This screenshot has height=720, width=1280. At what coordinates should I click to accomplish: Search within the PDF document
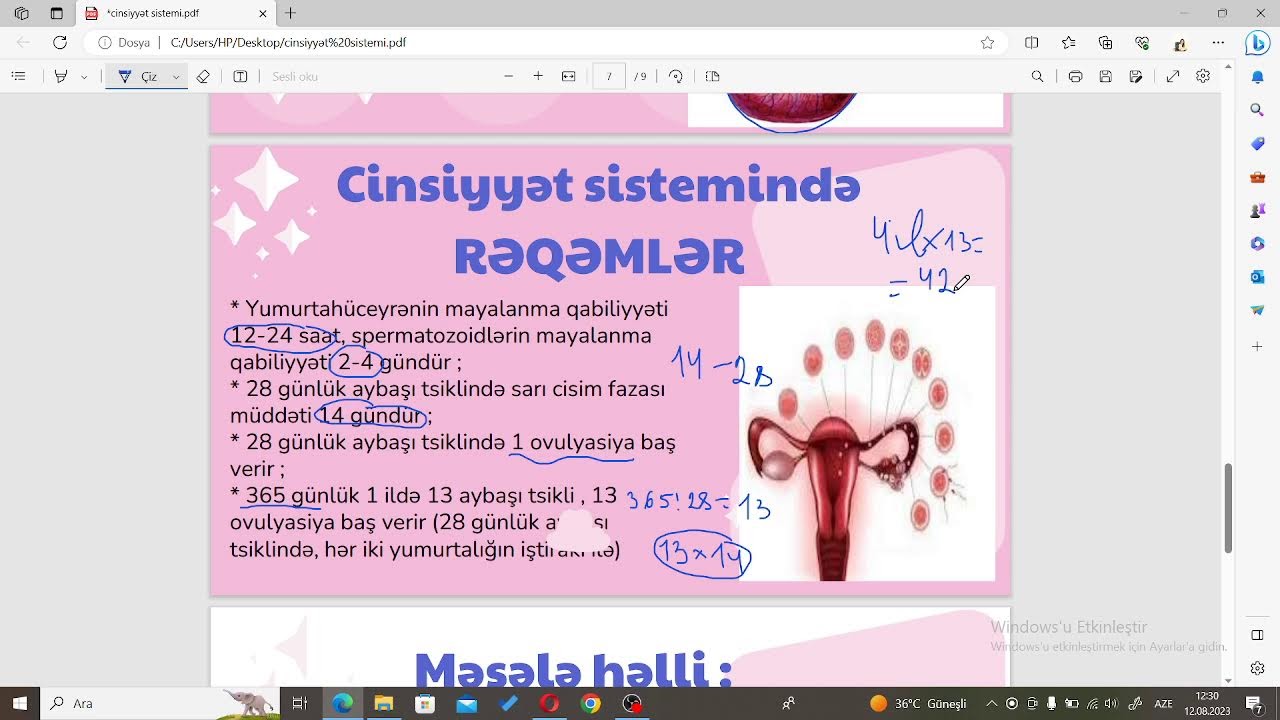click(x=1037, y=76)
